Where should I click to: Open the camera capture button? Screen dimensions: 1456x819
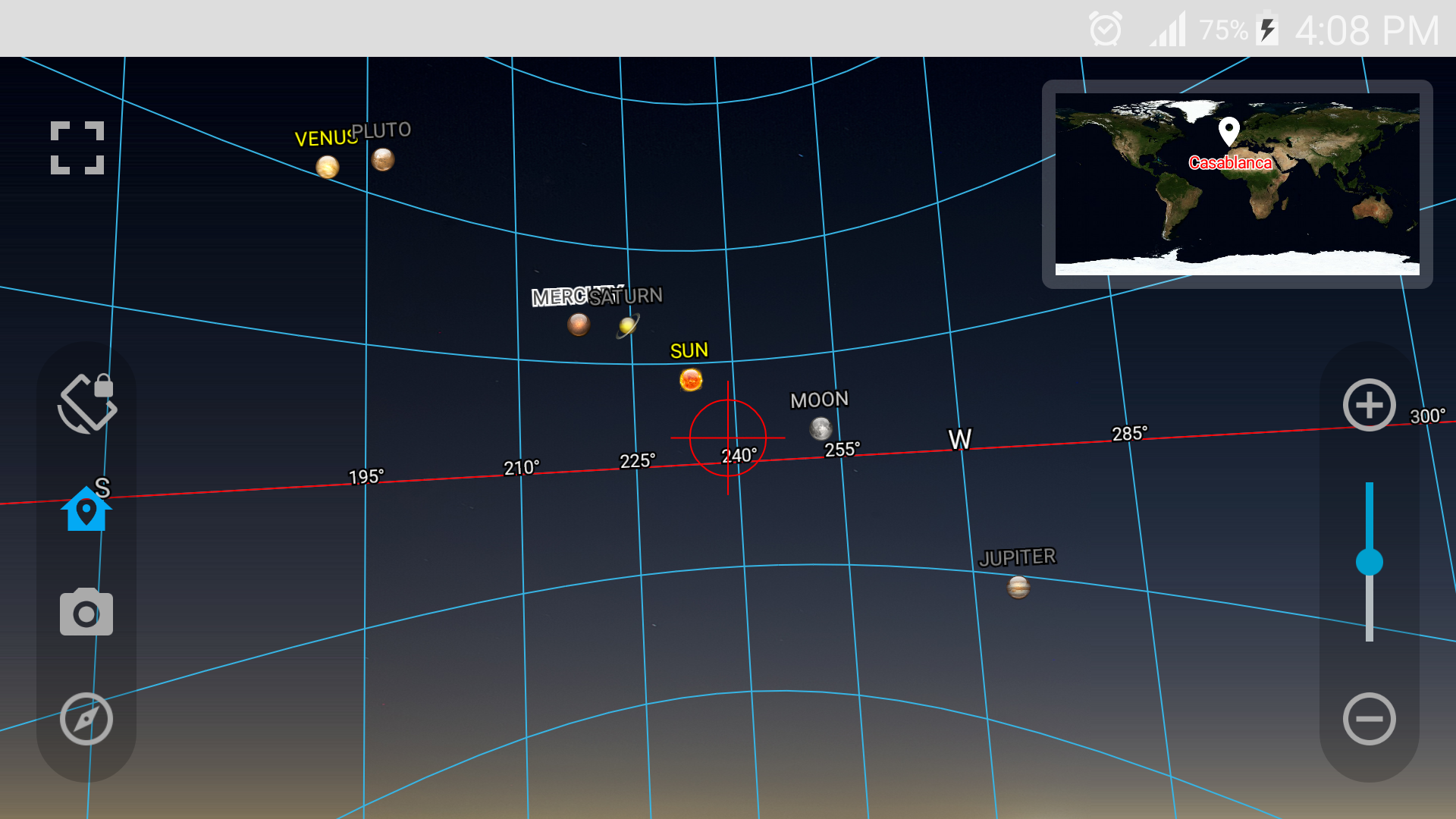86,612
